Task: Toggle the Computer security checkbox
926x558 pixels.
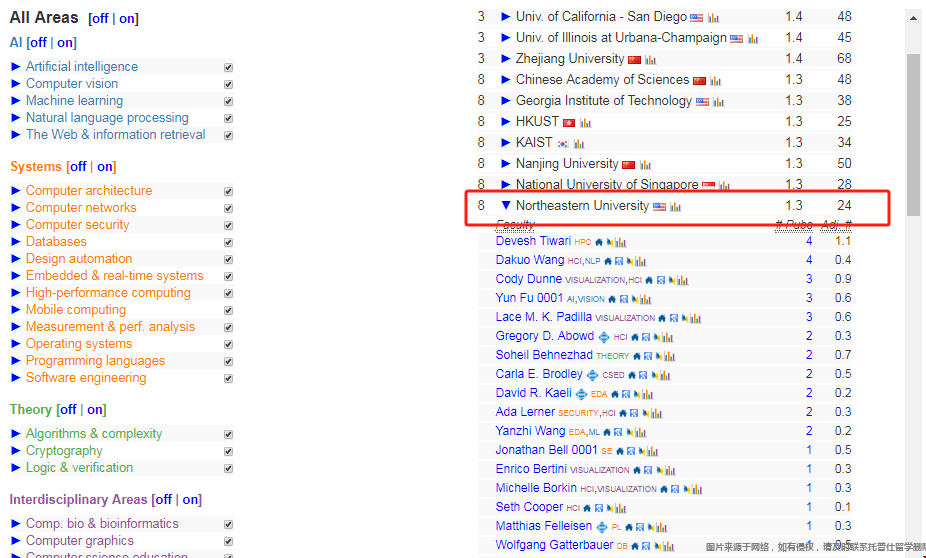Action: click(x=229, y=226)
